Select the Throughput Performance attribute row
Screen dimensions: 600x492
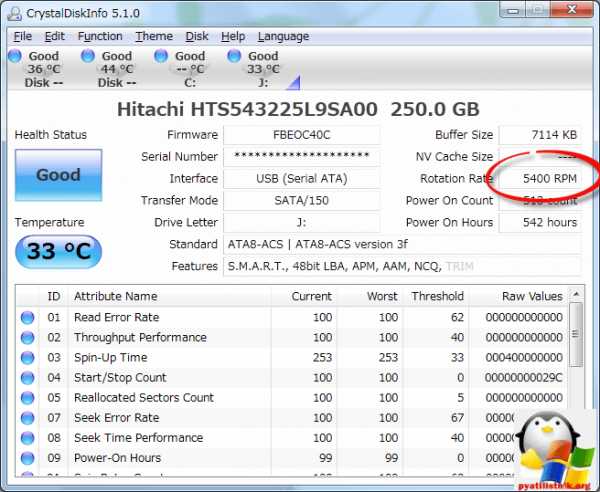292,337
